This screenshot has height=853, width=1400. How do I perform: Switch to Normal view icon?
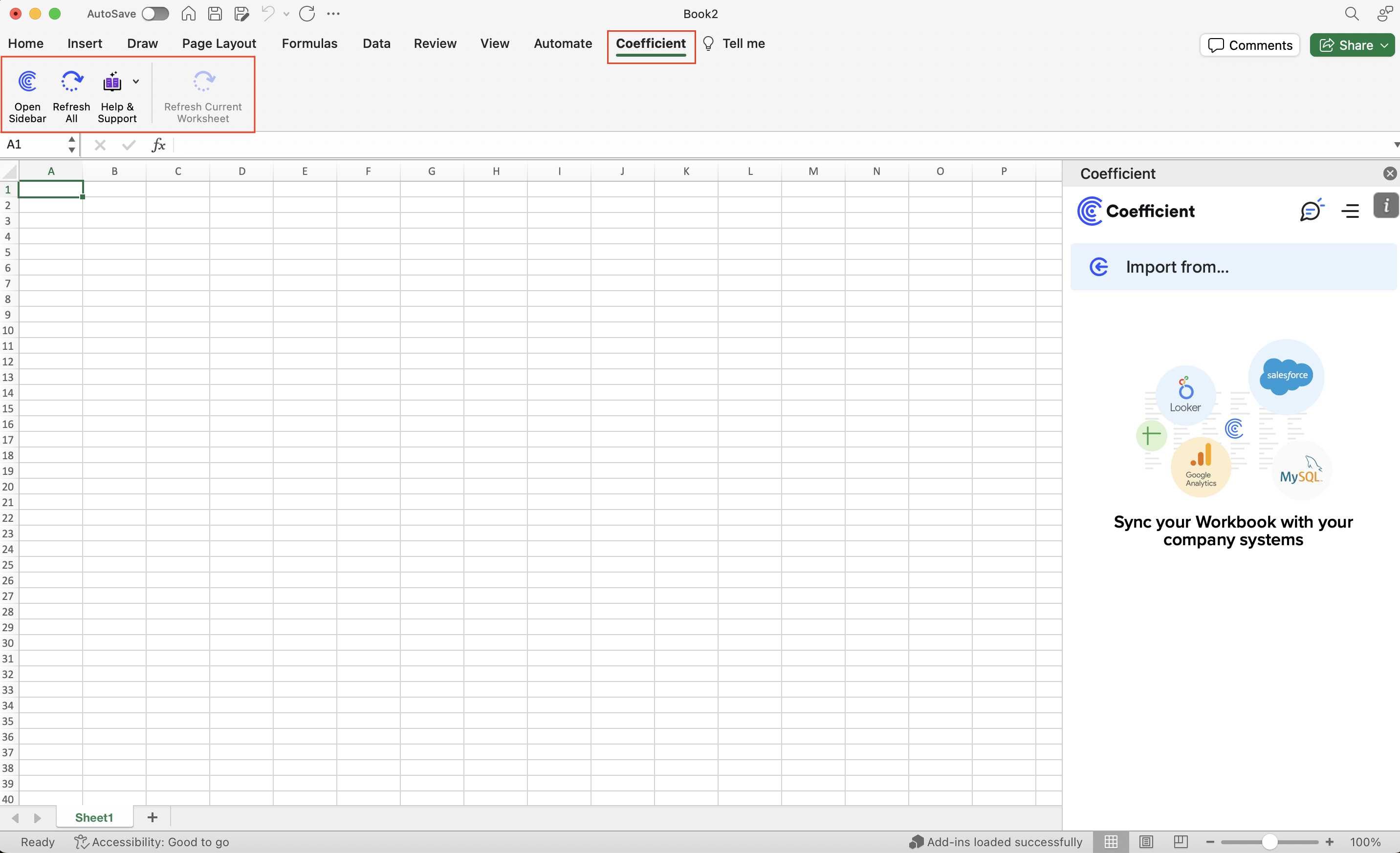coord(1111,842)
